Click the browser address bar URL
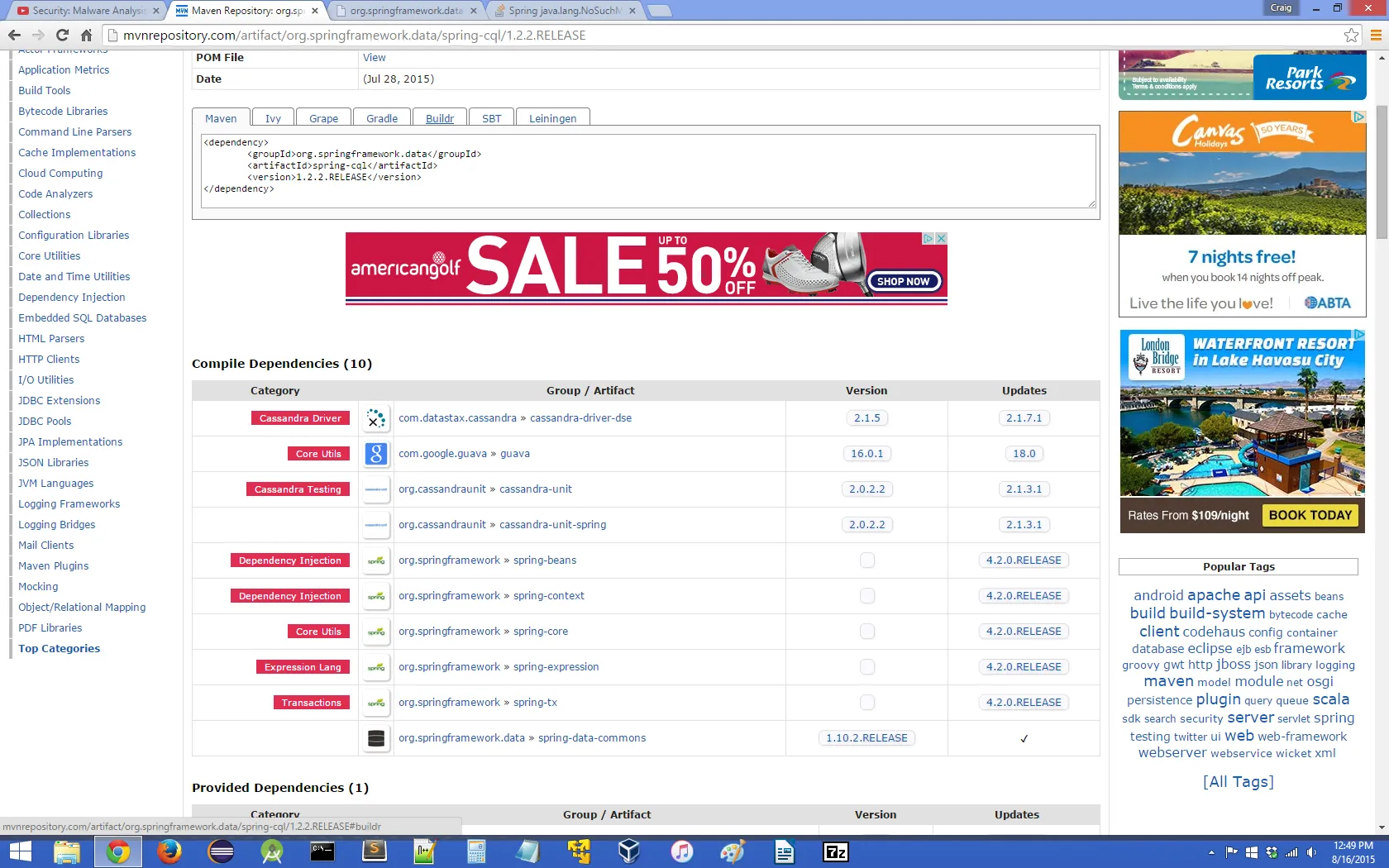Screen dimensions: 1389x868 click(355, 35)
